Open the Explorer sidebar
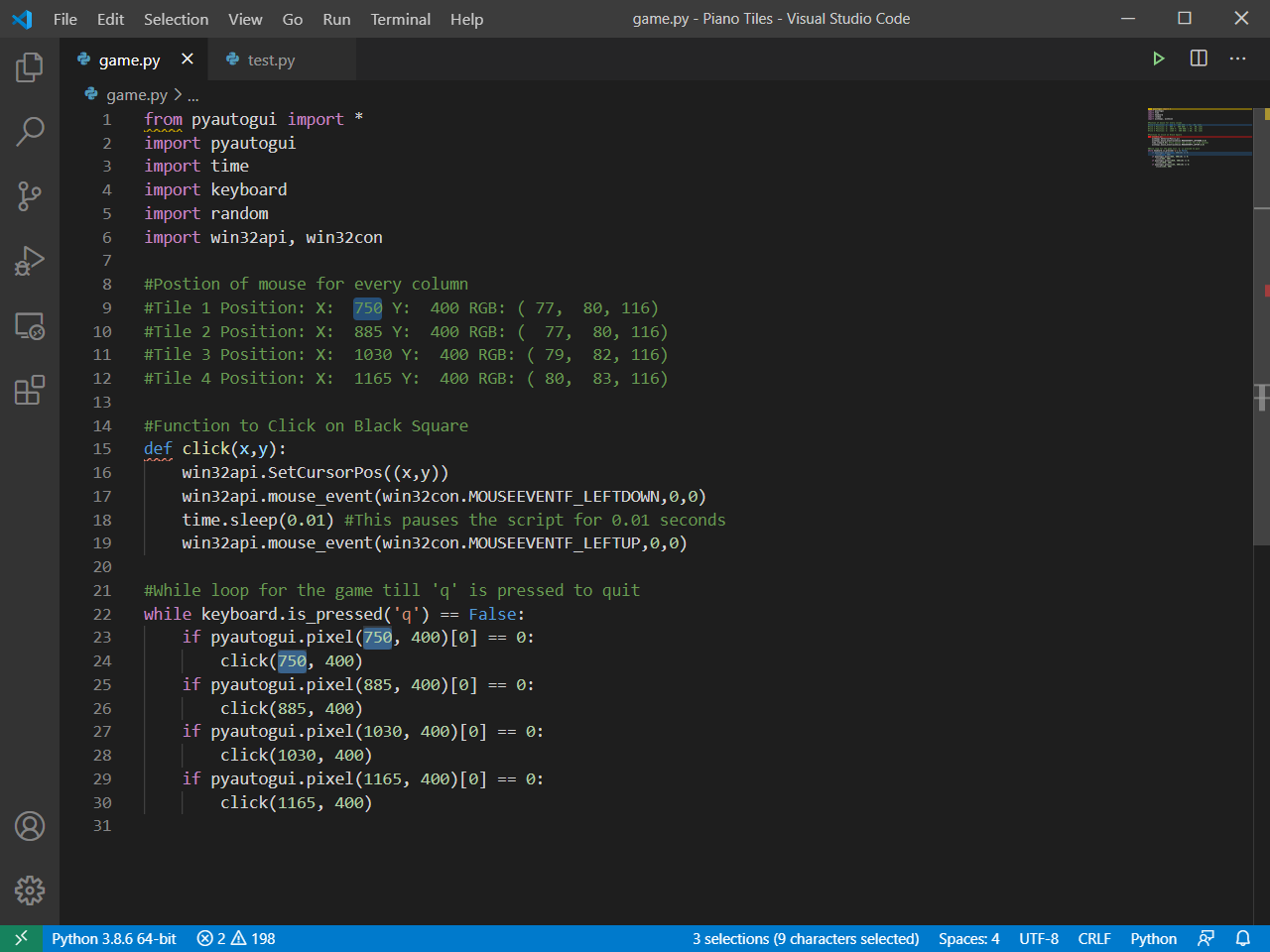Screen dimensions: 1270x952 click(29, 66)
